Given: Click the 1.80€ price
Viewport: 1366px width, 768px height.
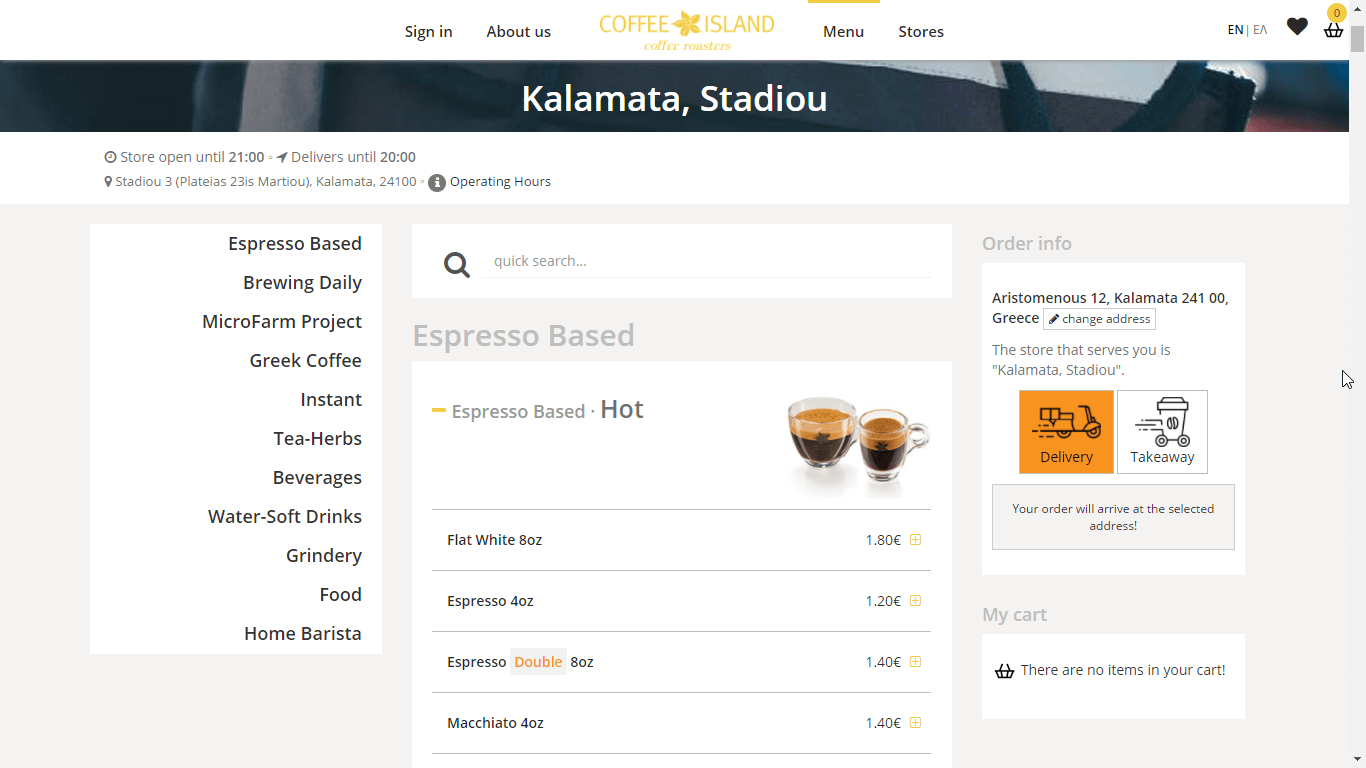Looking at the screenshot, I should click(x=883, y=540).
